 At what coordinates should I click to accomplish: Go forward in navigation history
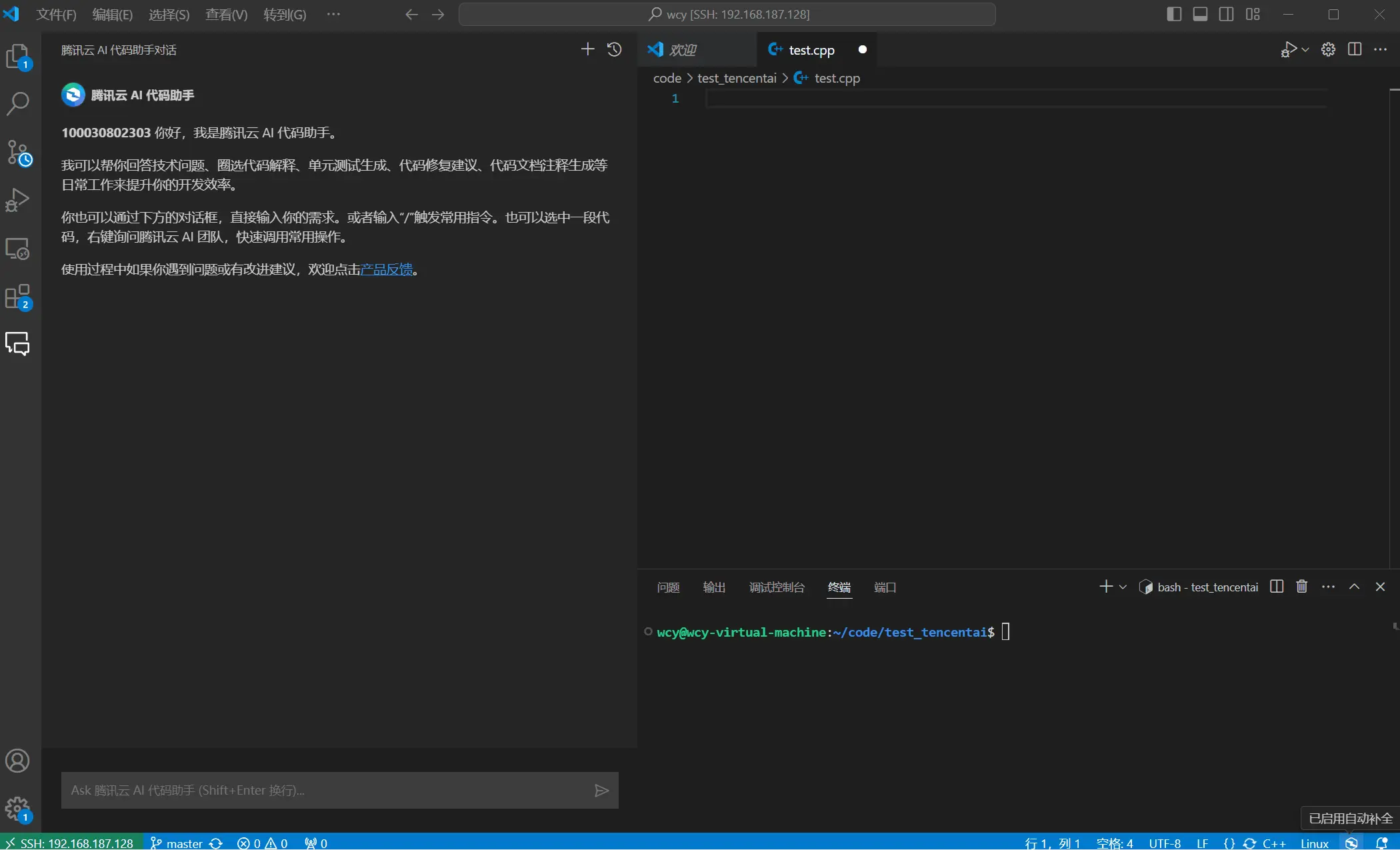tap(438, 15)
